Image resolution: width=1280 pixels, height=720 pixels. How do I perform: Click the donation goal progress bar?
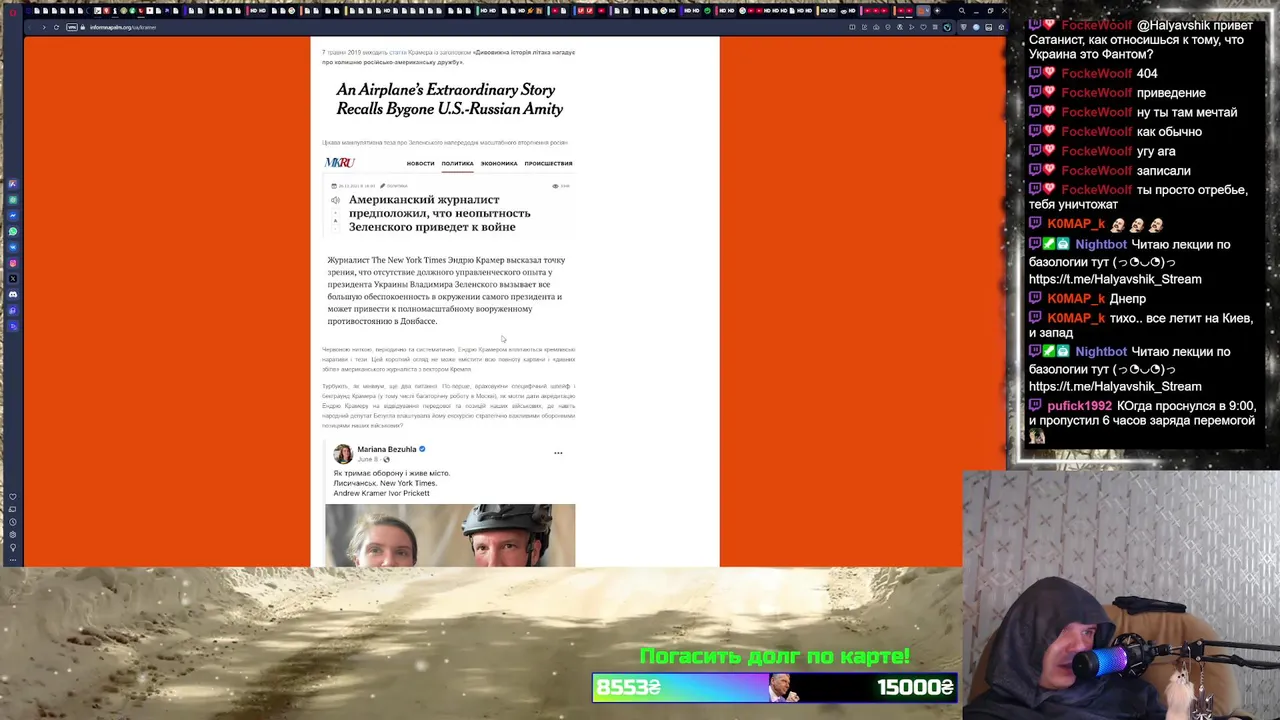coord(775,687)
